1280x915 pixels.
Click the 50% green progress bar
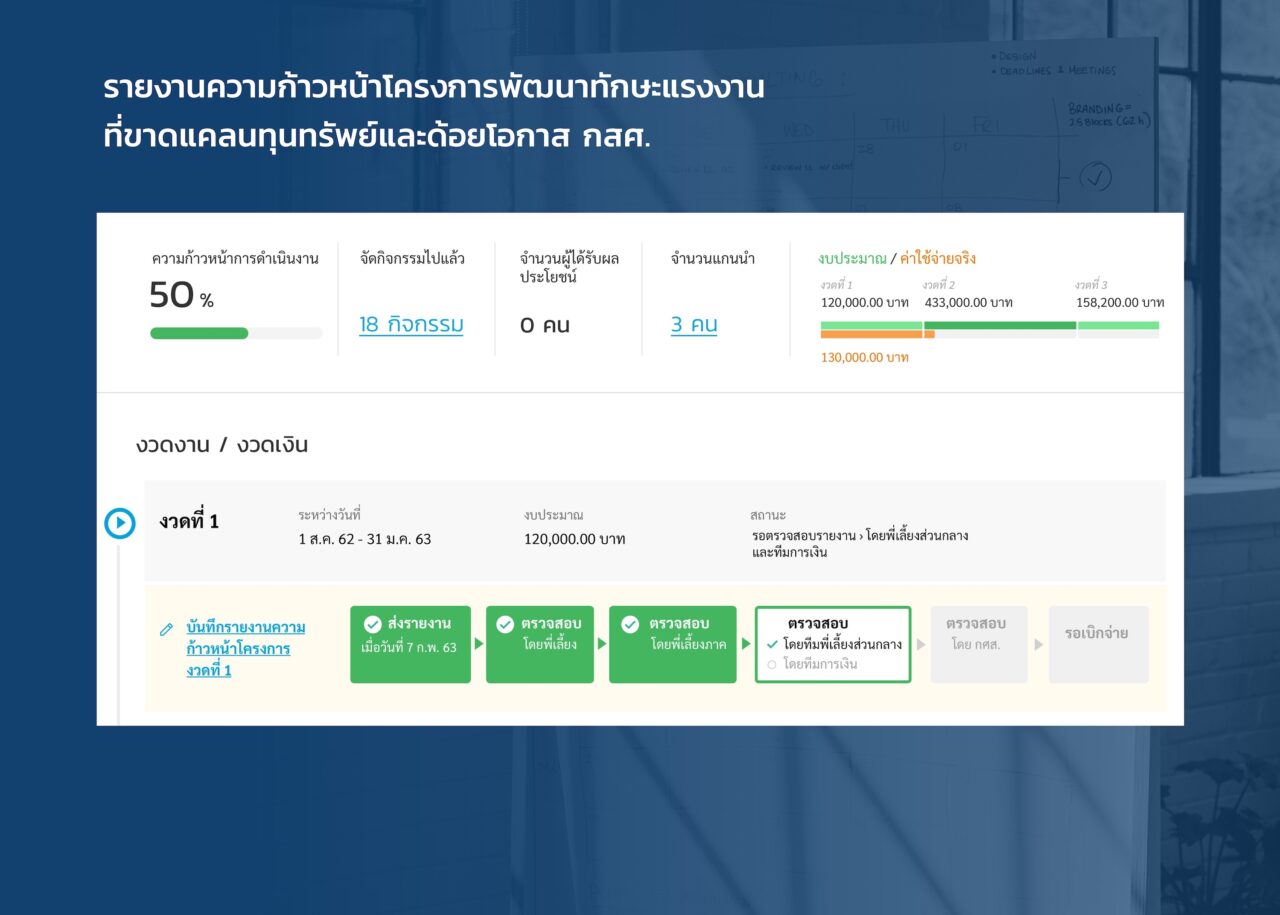pyautogui.click(x=199, y=333)
